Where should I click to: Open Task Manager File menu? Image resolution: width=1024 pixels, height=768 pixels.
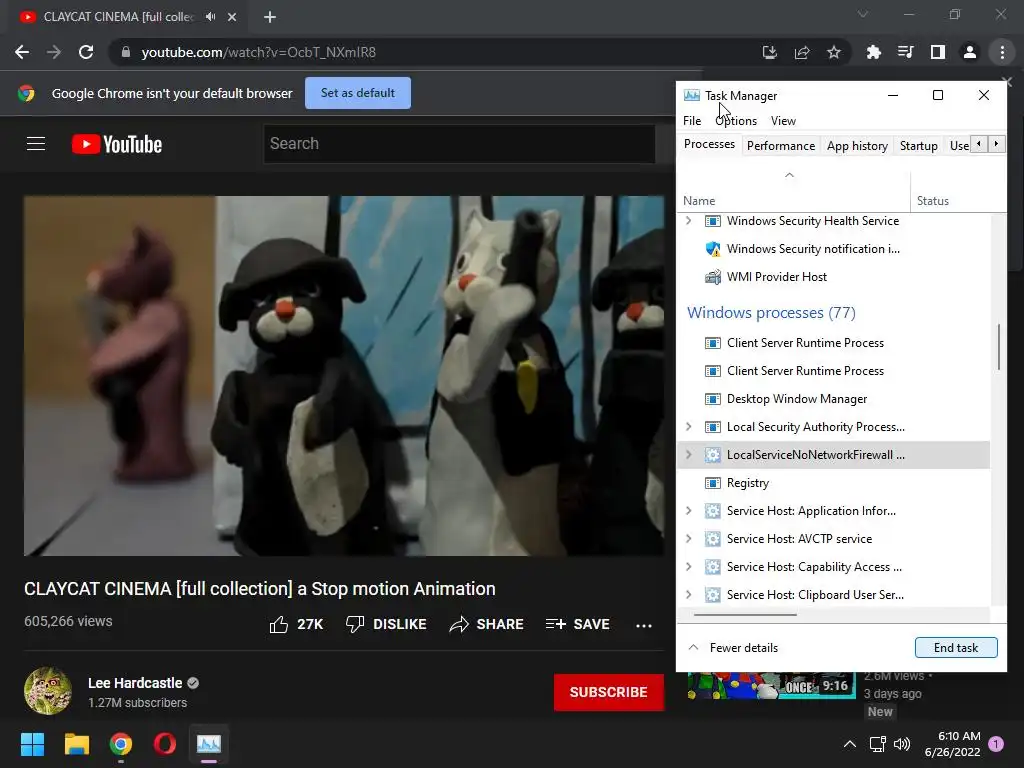click(x=692, y=121)
